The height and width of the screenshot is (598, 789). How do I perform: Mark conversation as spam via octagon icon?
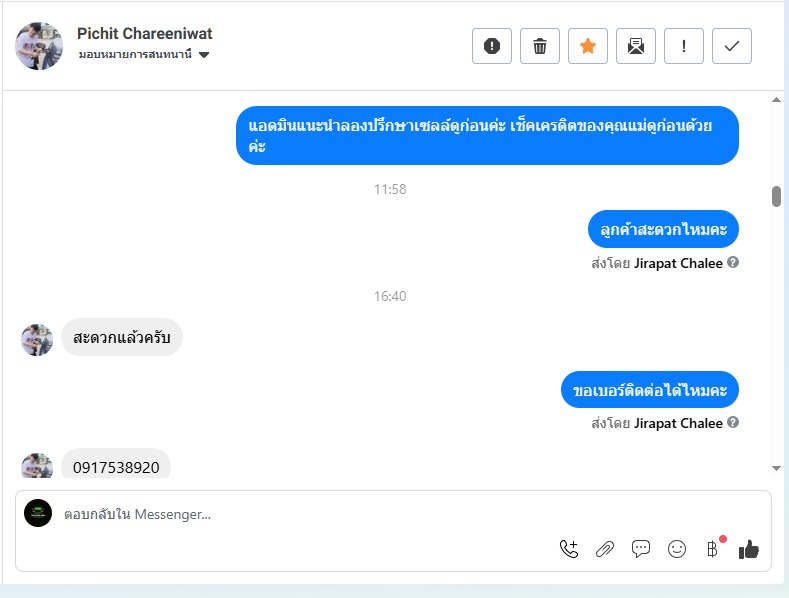(x=492, y=46)
